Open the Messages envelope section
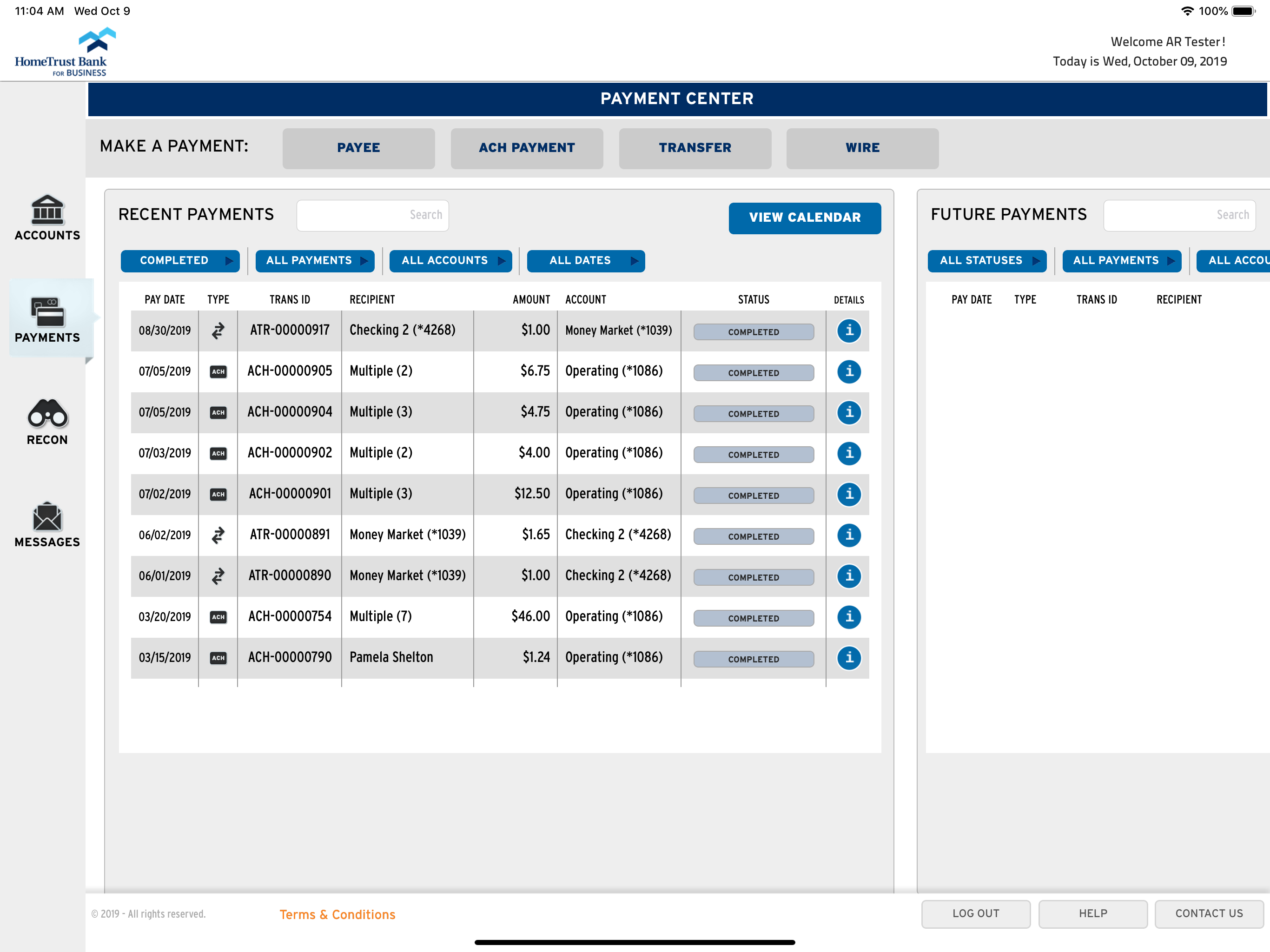1270x952 pixels. [47, 525]
